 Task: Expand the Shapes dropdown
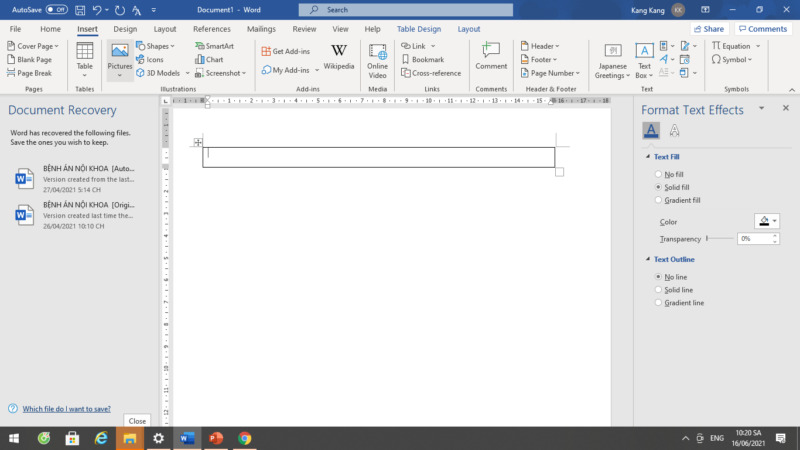coord(172,46)
